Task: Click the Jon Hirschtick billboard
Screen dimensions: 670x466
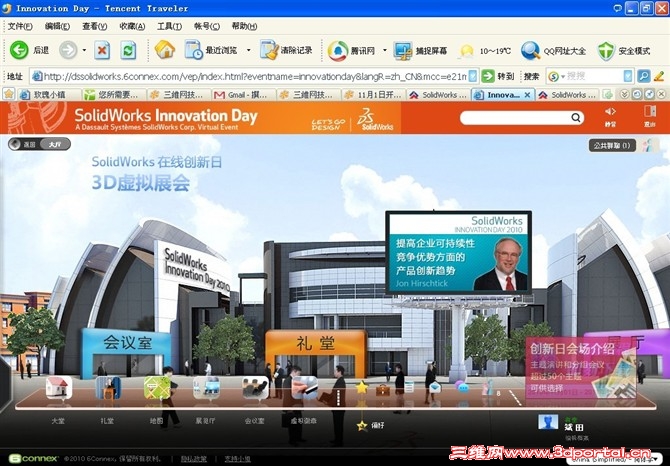Action: [x=459, y=252]
